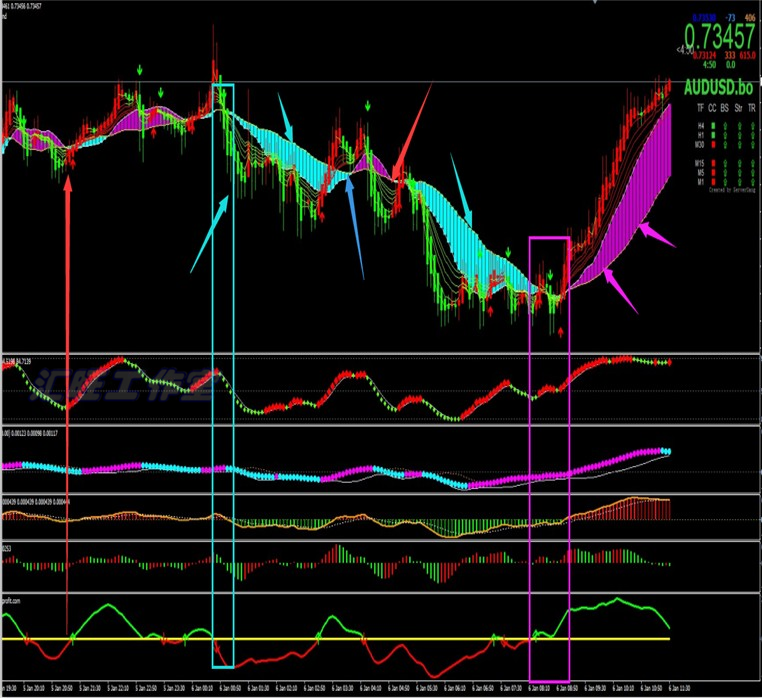
Task: Click the '6 Jan 11:30' time axis label
Action: 679,688
